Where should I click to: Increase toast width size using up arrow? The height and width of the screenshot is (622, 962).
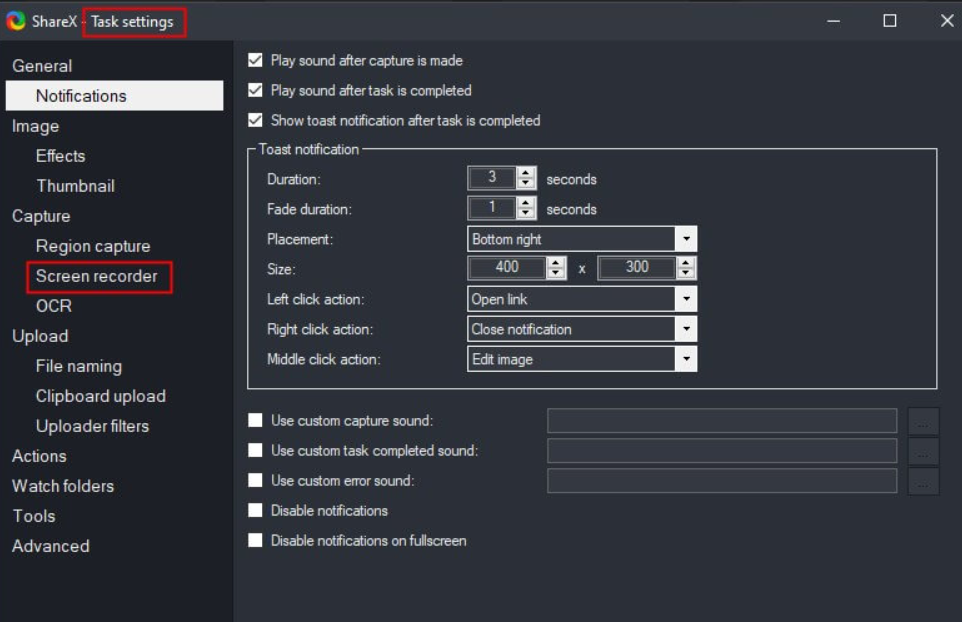click(x=557, y=262)
